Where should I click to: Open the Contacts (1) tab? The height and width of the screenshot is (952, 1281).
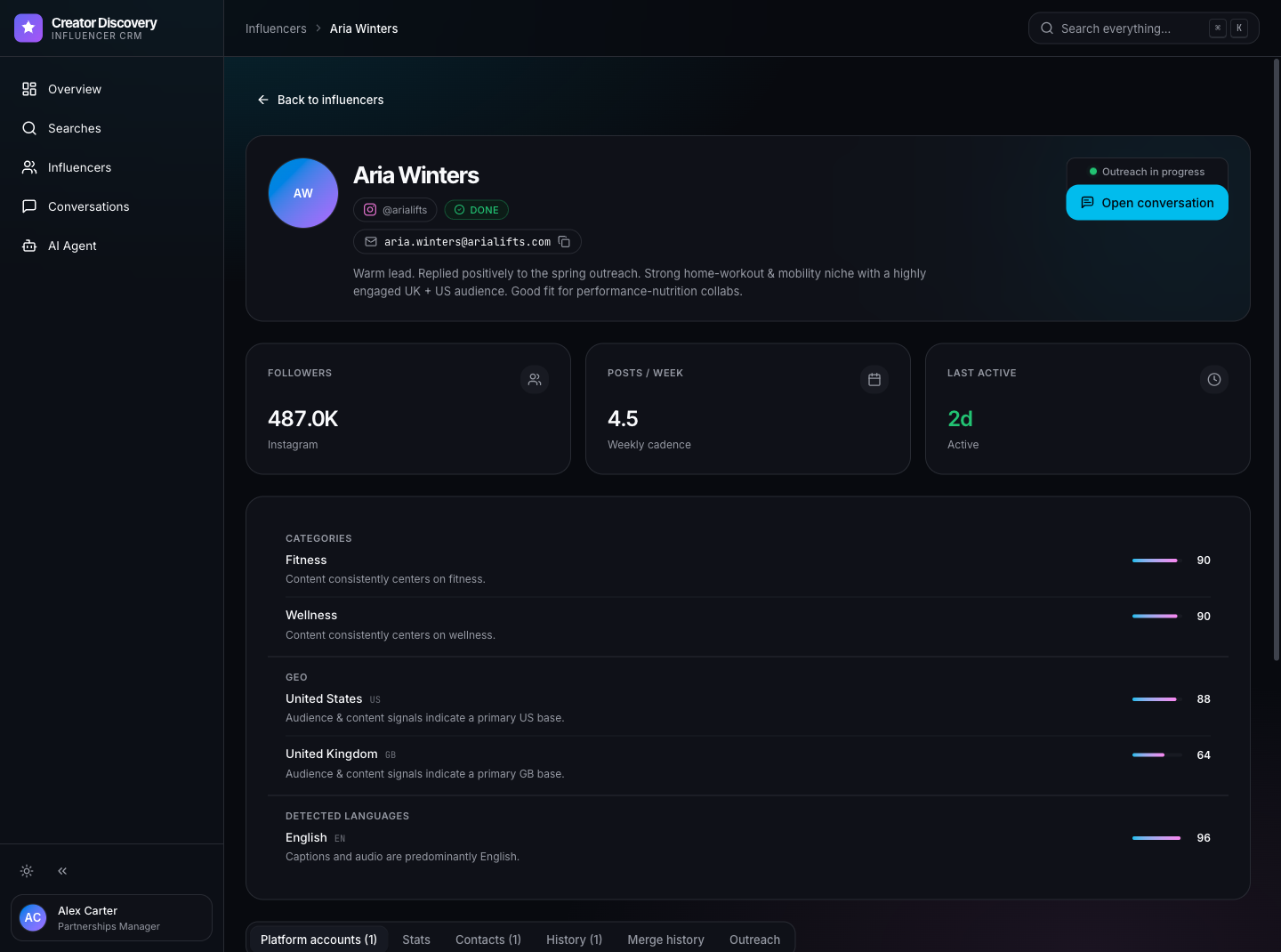tap(488, 940)
